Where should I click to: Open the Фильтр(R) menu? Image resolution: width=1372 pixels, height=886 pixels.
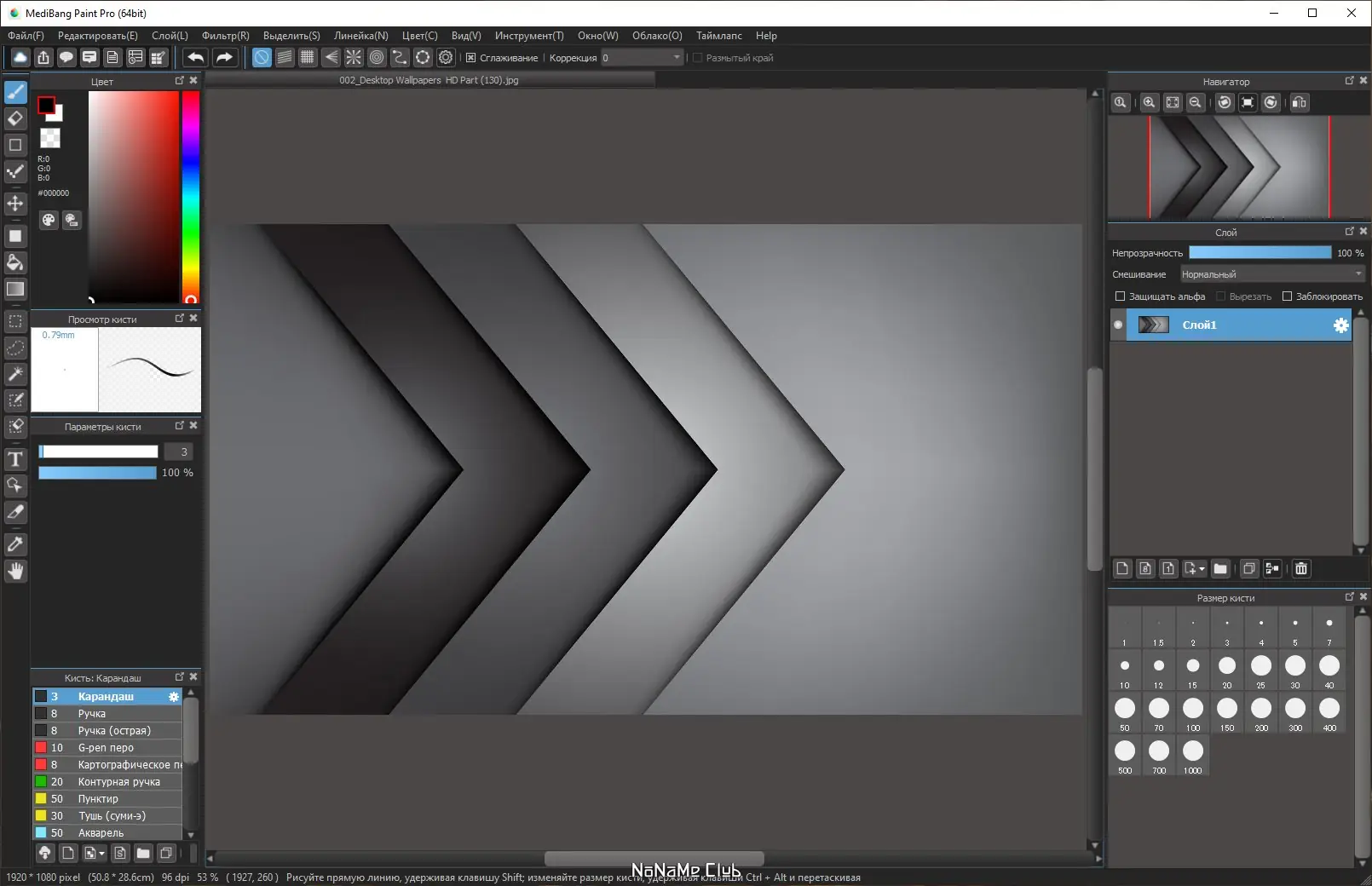(x=225, y=36)
